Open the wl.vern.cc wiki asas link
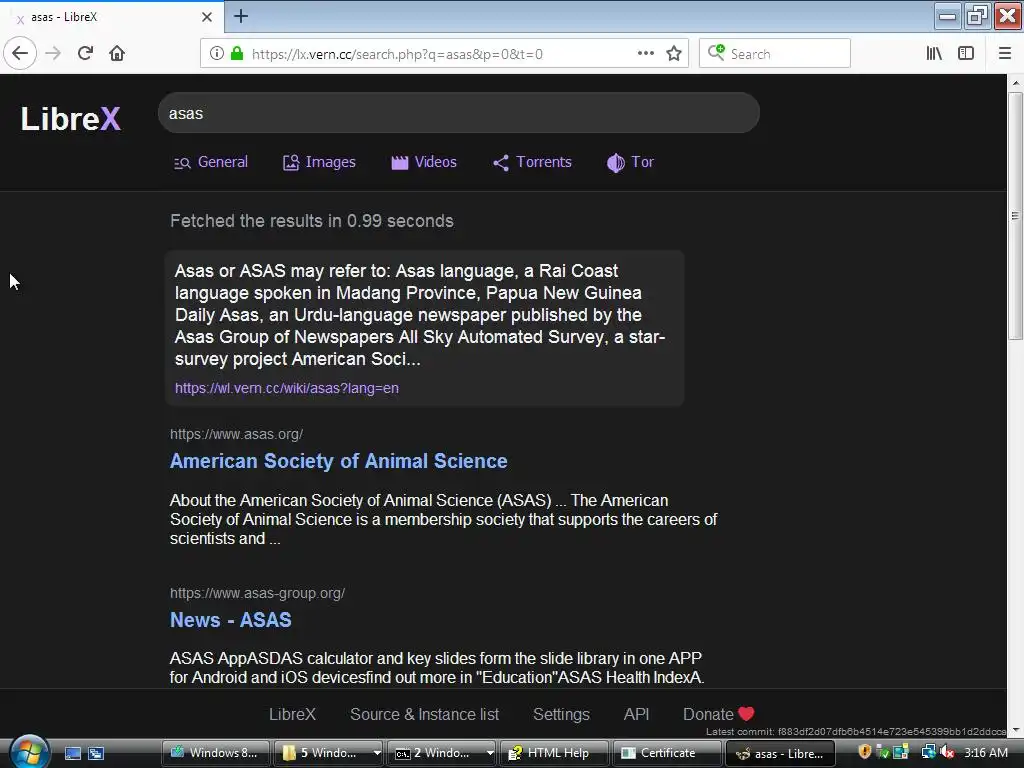 click(x=287, y=388)
